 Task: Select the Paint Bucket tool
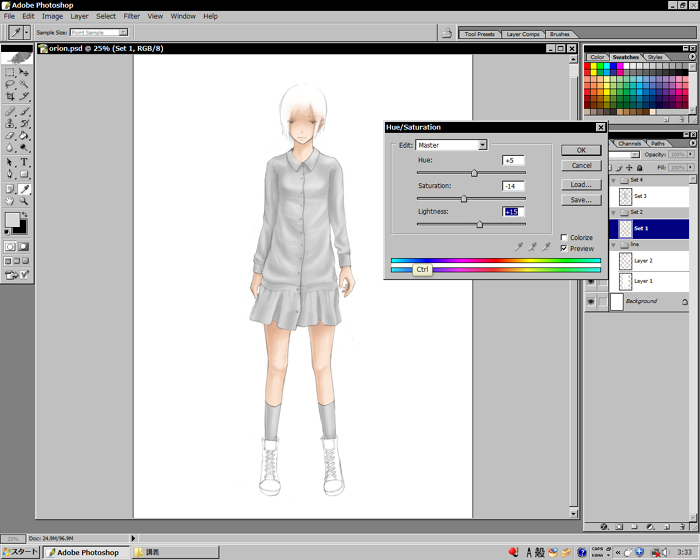click(x=24, y=136)
